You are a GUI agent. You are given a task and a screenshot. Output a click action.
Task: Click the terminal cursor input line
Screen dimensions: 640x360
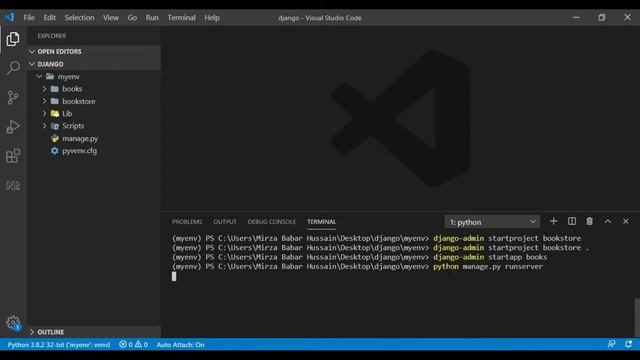[174, 276]
